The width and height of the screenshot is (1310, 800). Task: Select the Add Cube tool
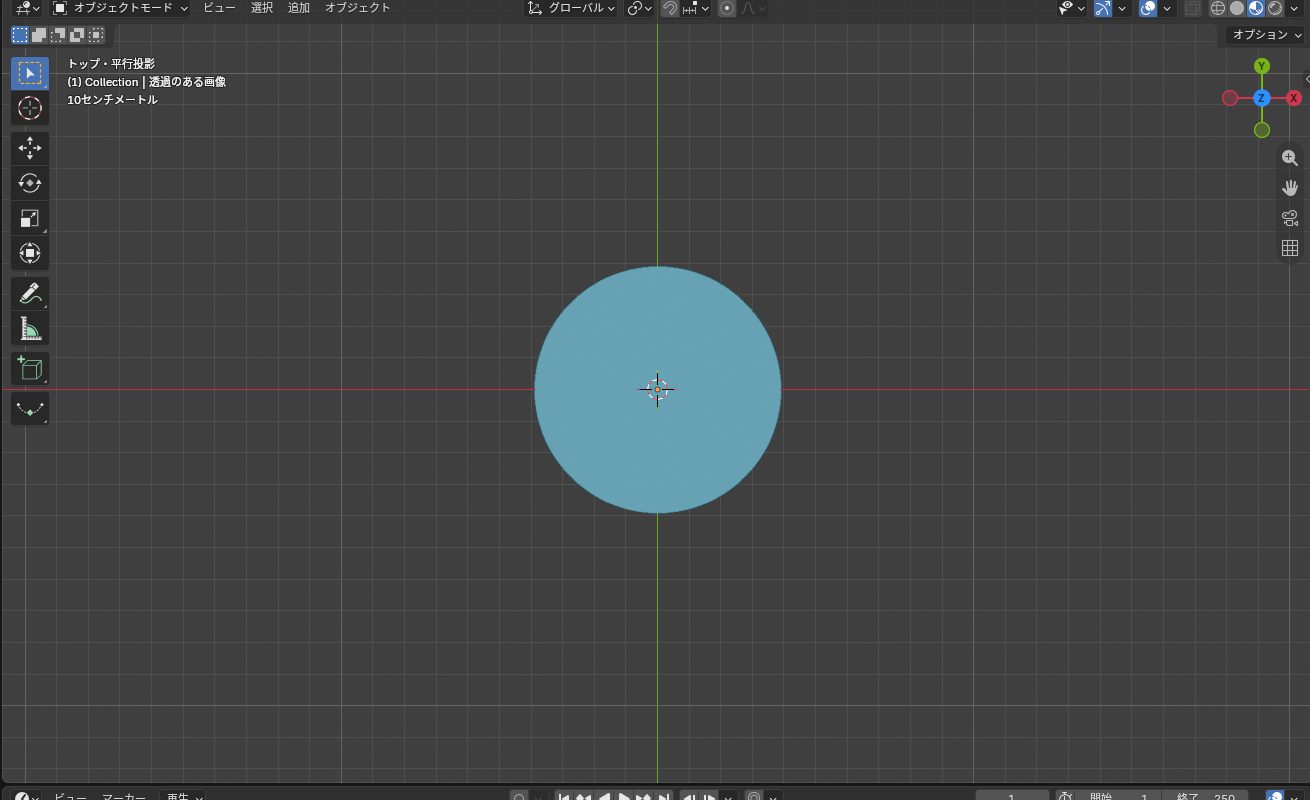click(x=30, y=369)
